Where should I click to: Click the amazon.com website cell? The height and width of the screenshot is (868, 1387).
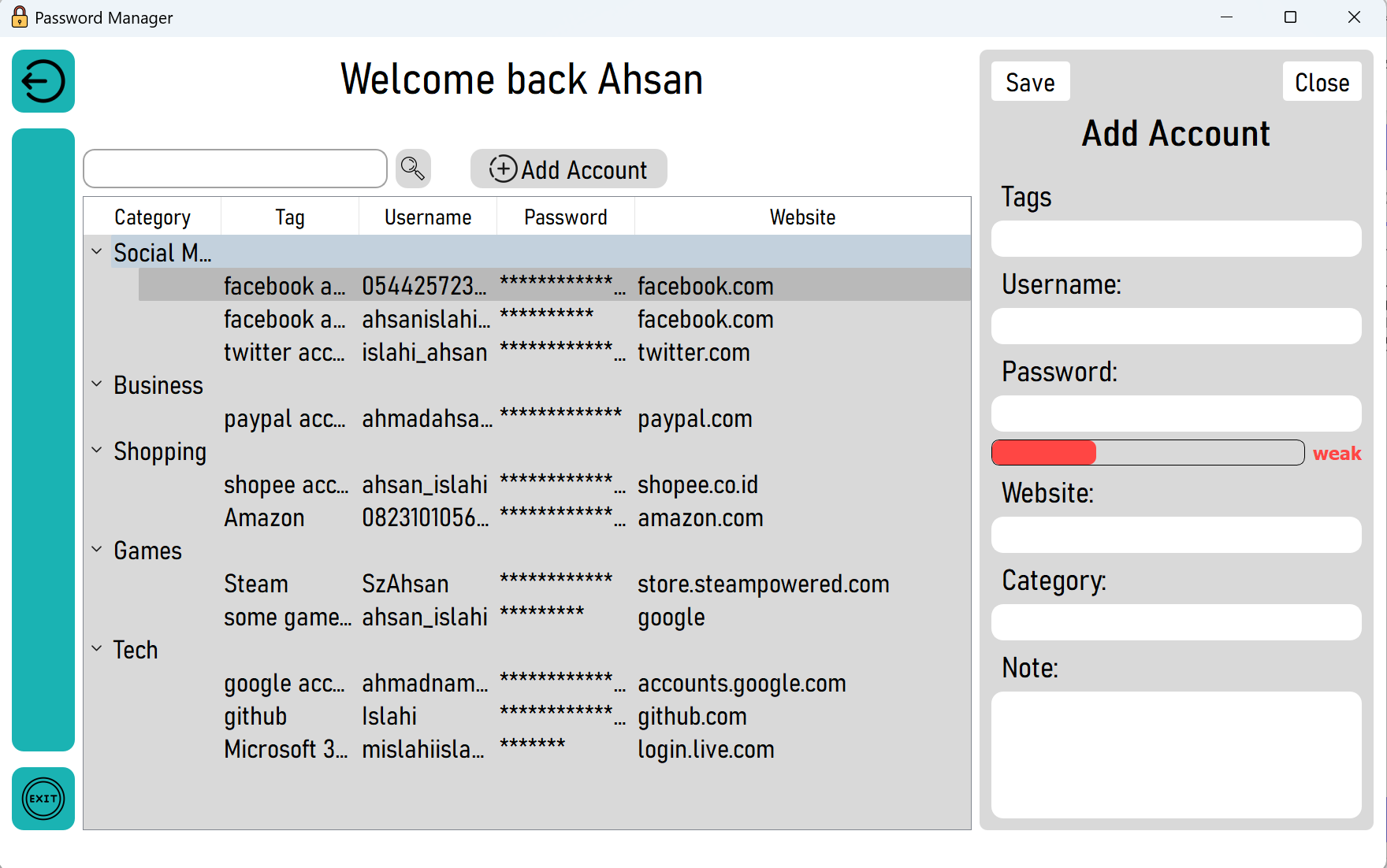click(x=701, y=517)
